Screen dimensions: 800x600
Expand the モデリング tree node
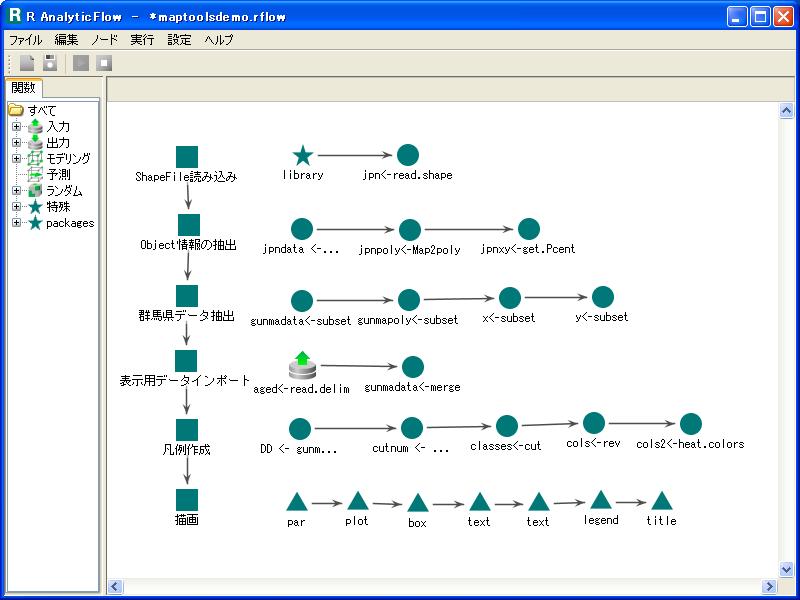(x=16, y=159)
